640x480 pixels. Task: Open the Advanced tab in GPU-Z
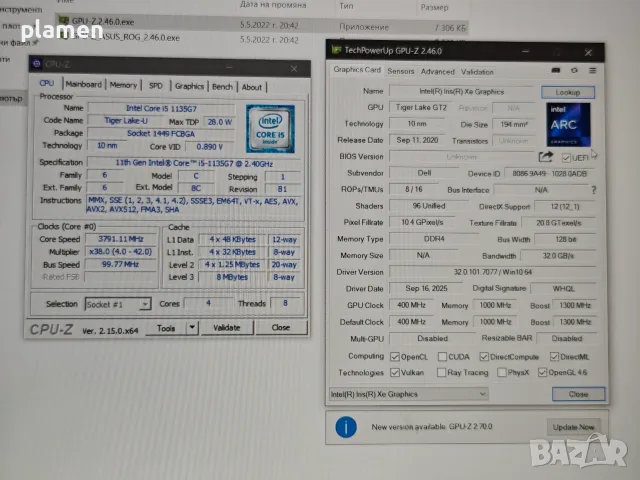pos(437,72)
